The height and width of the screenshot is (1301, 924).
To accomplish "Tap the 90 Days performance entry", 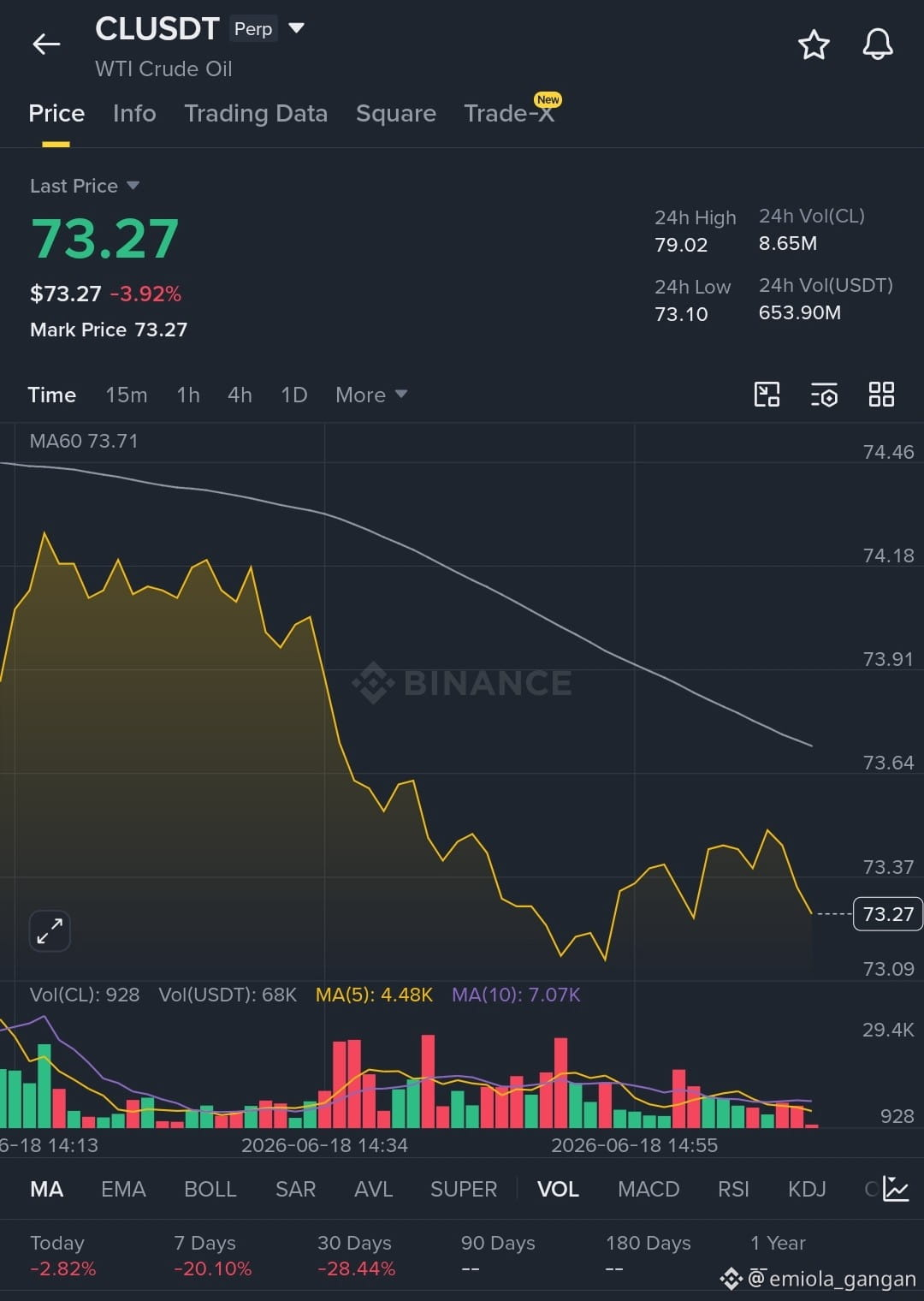I will click(x=498, y=1256).
